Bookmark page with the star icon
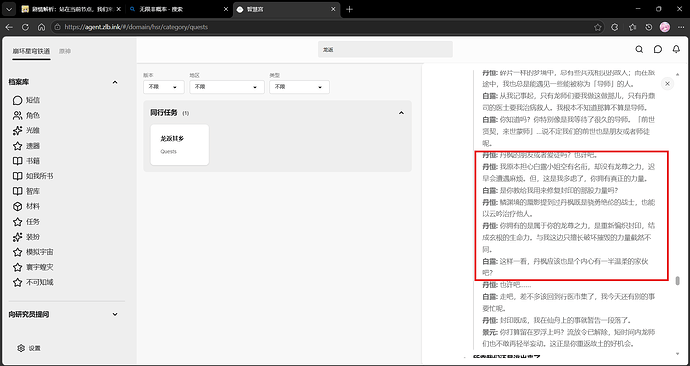 point(598,27)
